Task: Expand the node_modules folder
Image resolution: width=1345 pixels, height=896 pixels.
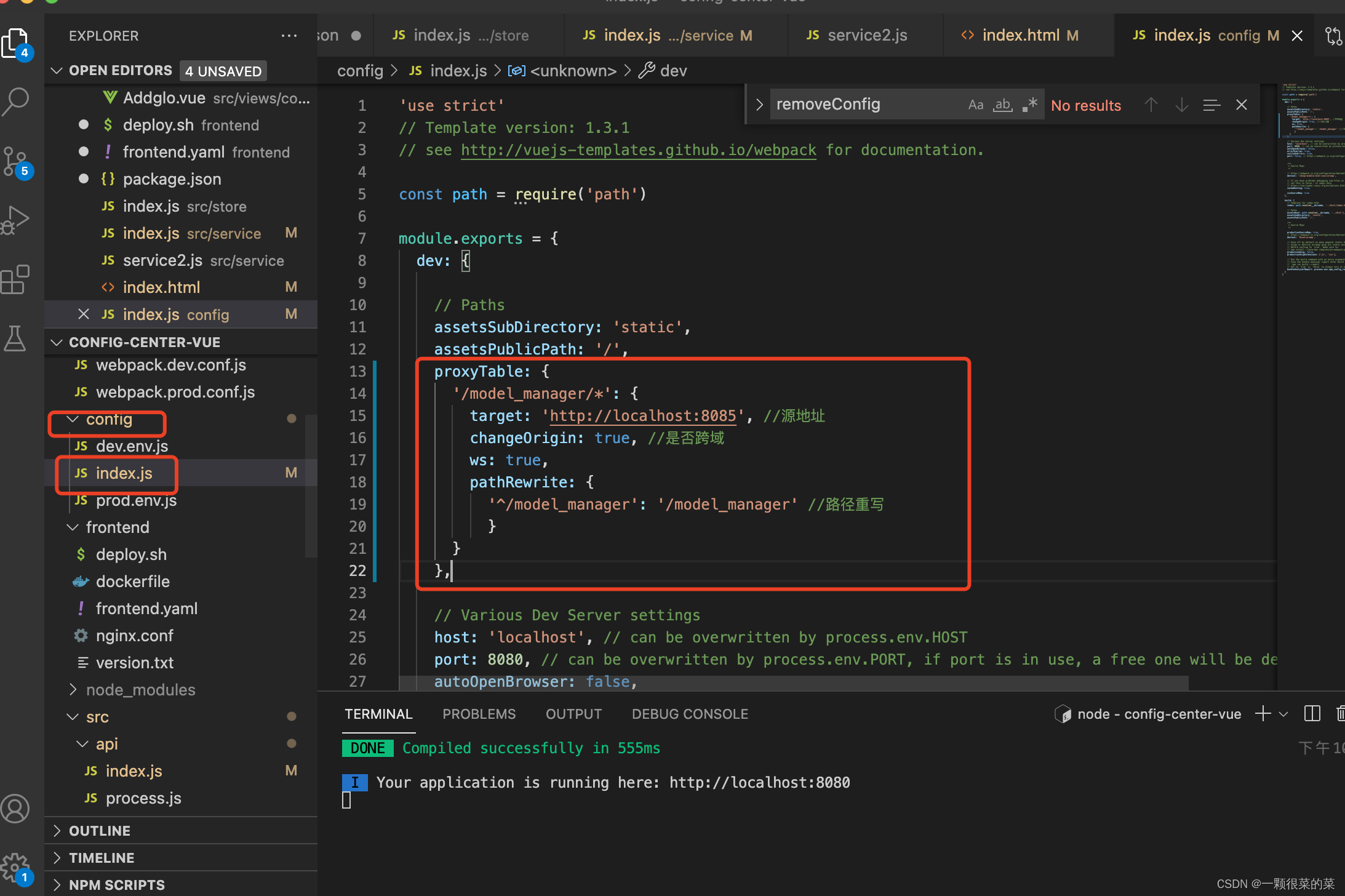Action: [x=73, y=690]
